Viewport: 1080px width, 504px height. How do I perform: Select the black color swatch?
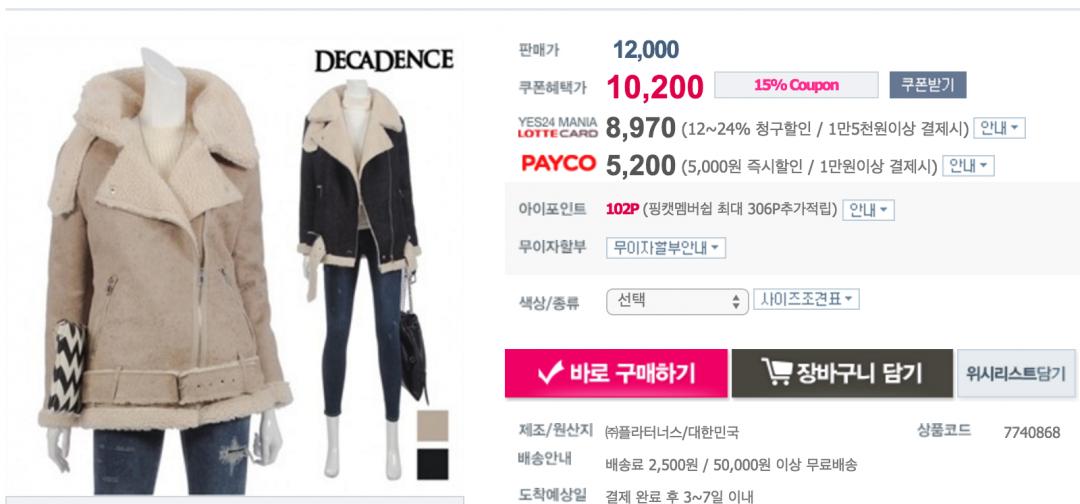432,464
